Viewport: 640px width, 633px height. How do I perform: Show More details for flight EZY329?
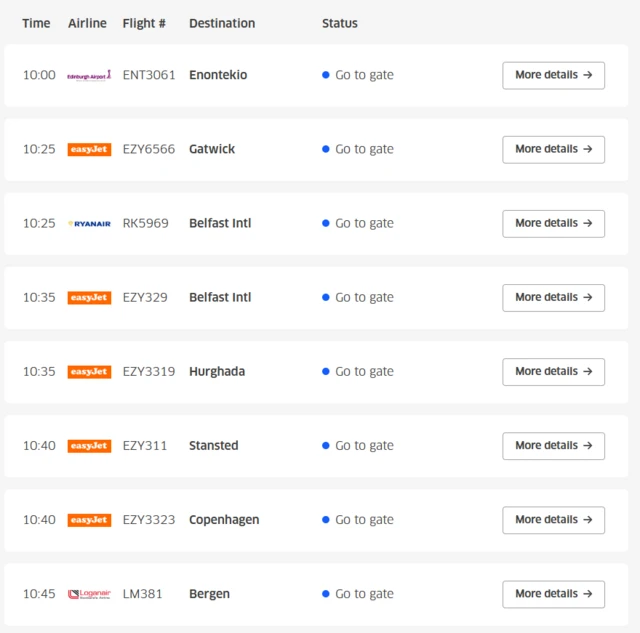tap(553, 298)
